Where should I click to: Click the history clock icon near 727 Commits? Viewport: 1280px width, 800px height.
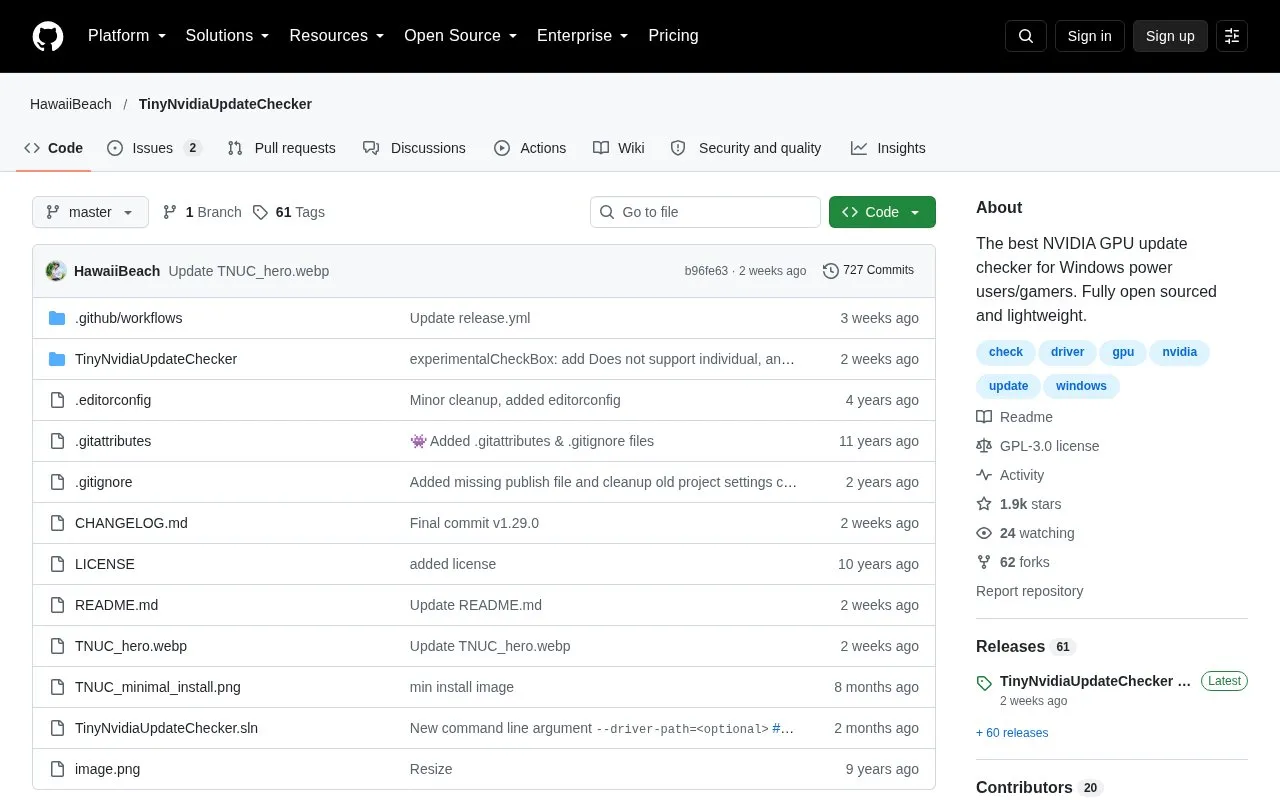click(831, 270)
